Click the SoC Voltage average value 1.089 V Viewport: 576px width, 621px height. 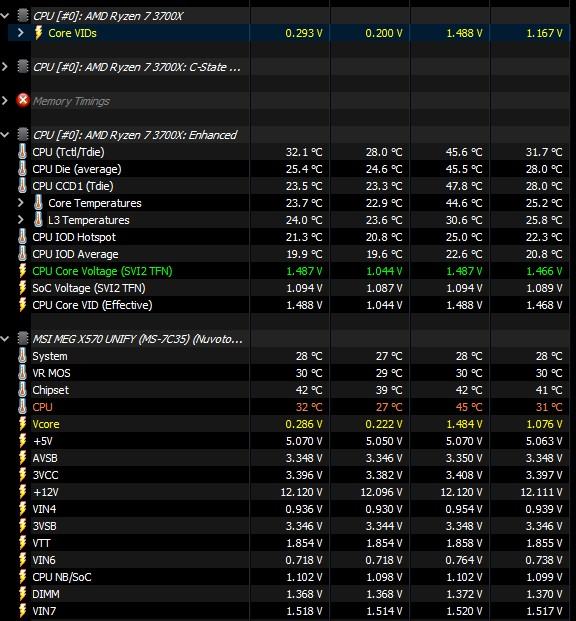(x=544, y=288)
